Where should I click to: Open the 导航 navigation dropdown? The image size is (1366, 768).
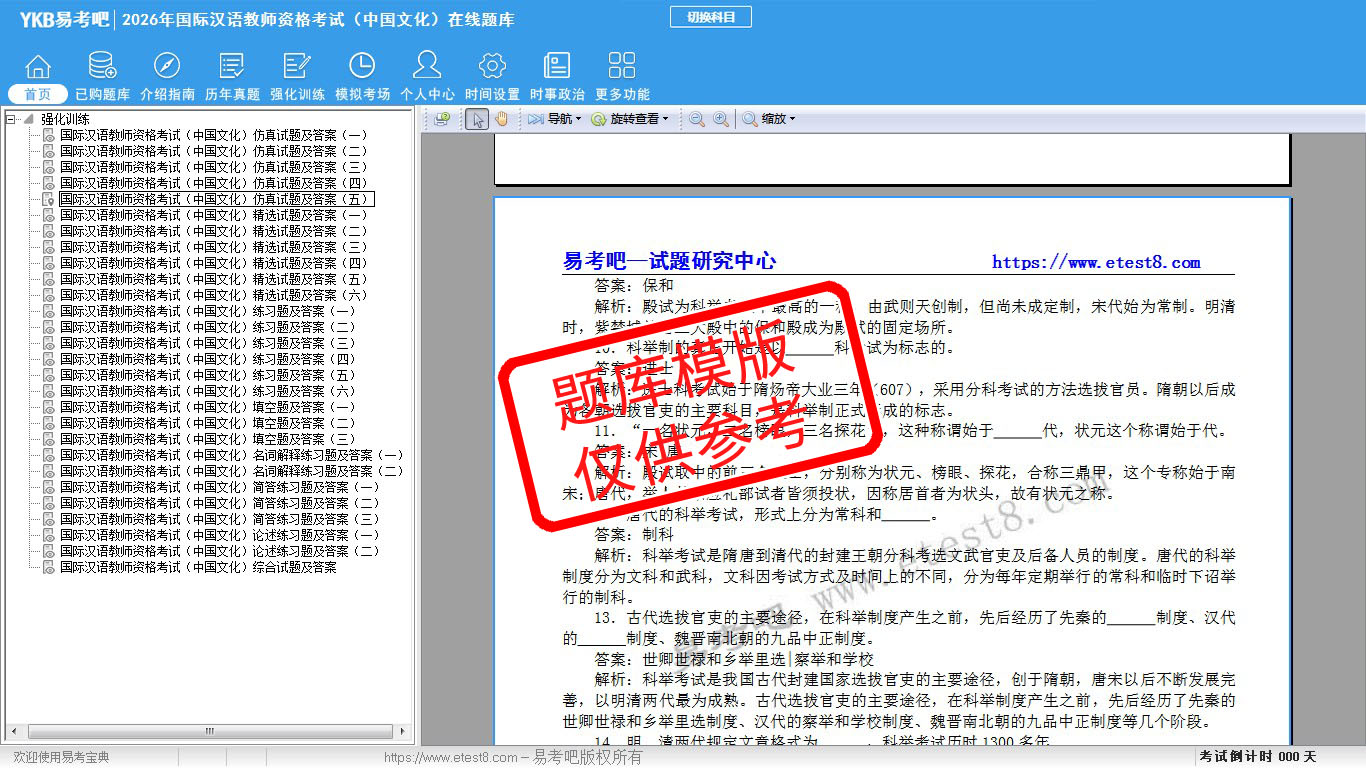coord(555,119)
